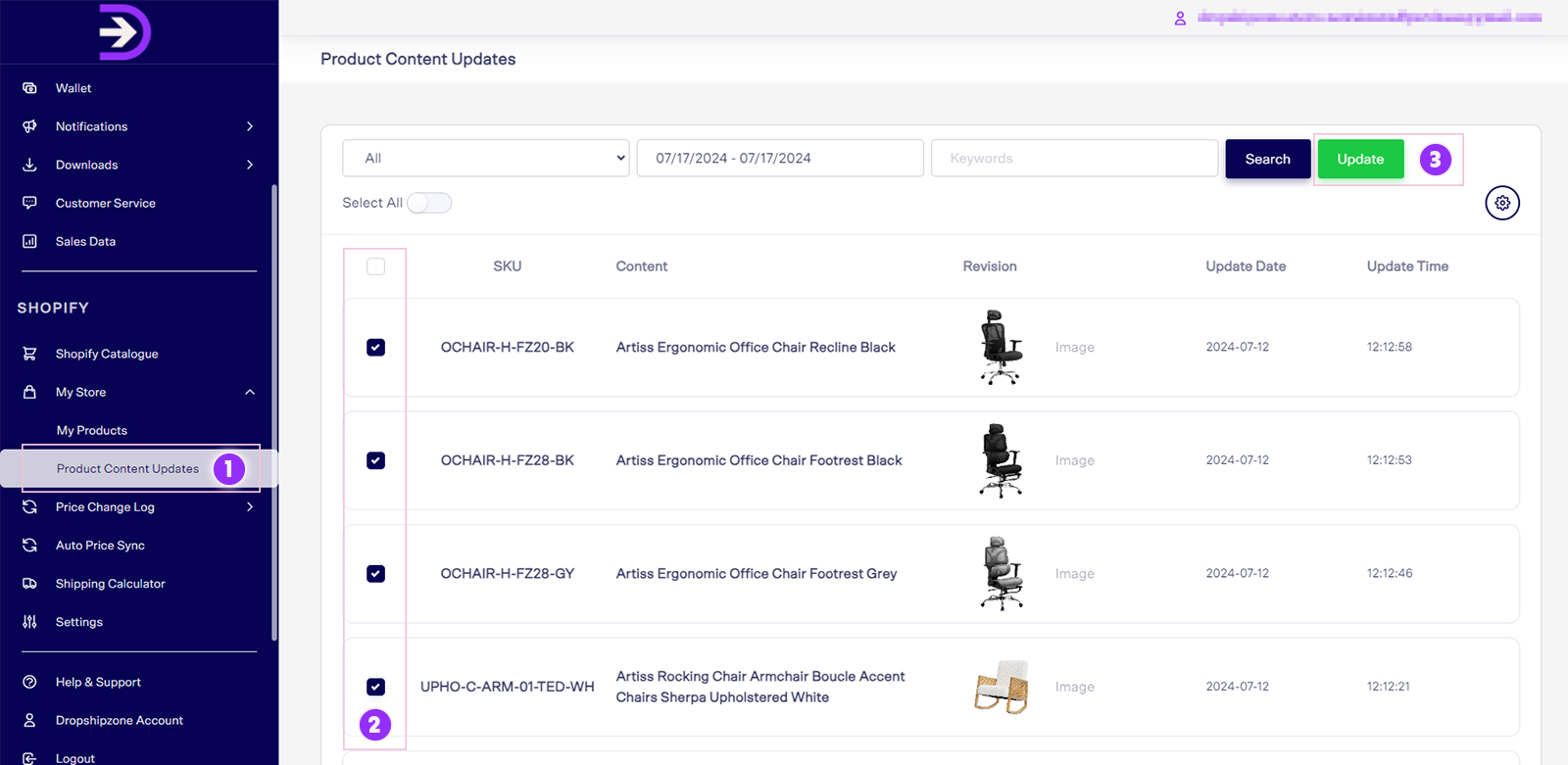1568x765 pixels.
Task: Click the Auto Price Sync icon
Action: tap(29, 545)
